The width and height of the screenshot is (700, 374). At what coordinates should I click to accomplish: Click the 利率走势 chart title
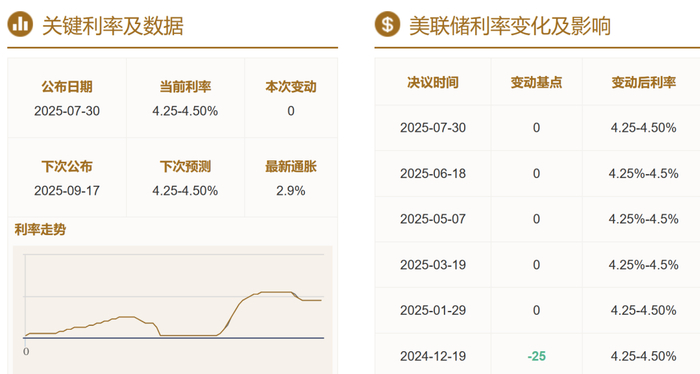[x=40, y=229]
